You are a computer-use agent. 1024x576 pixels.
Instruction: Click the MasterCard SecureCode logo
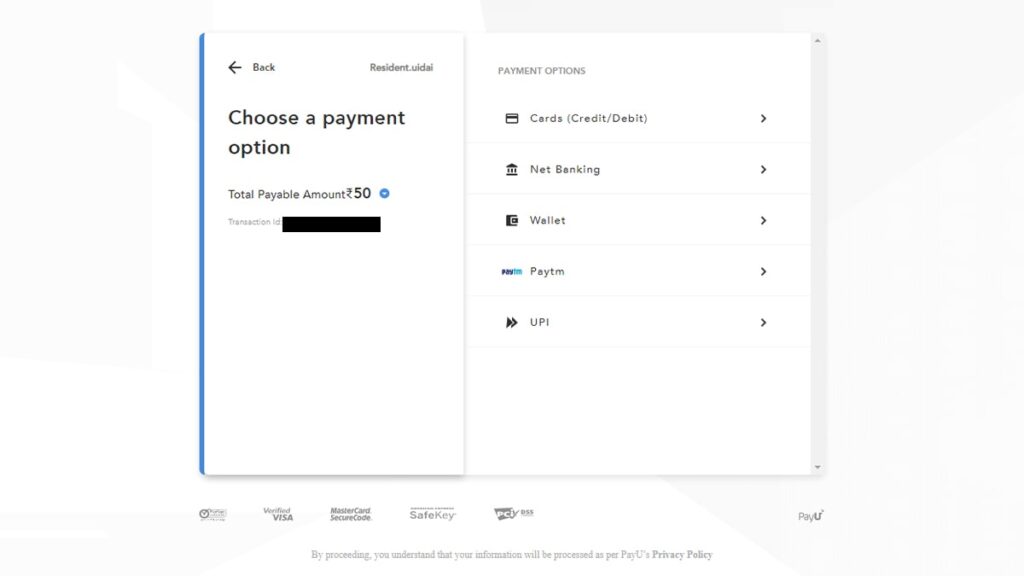tap(351, 515)
